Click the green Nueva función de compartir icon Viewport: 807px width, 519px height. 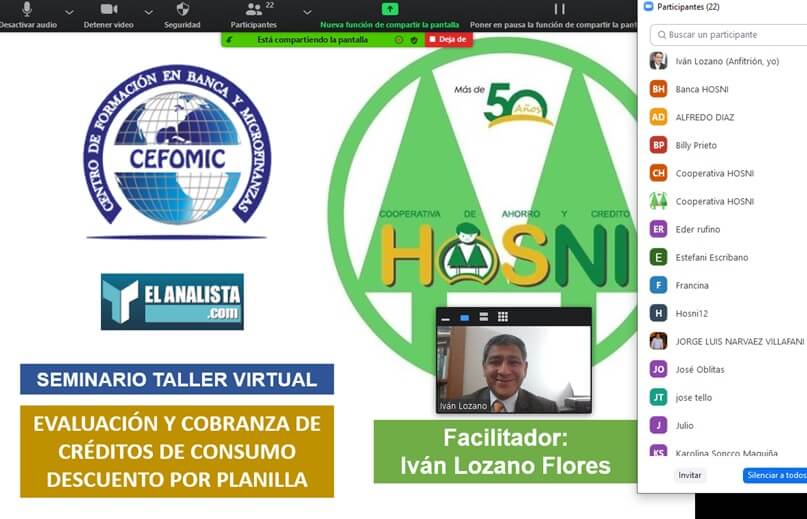click(390, 9)
